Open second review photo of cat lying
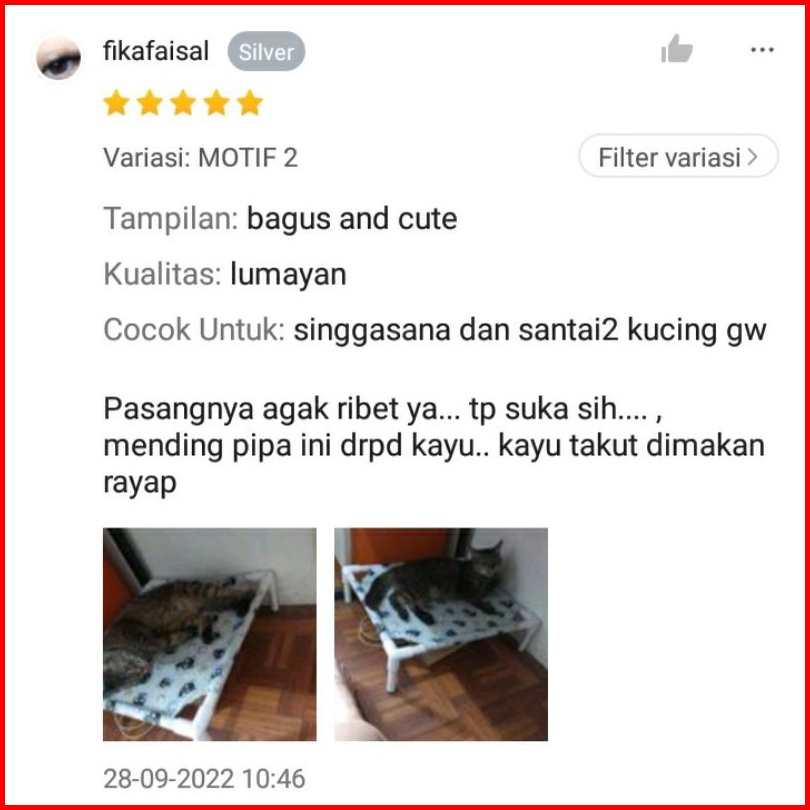The image size is (810, 810). [x=441, y=634]
